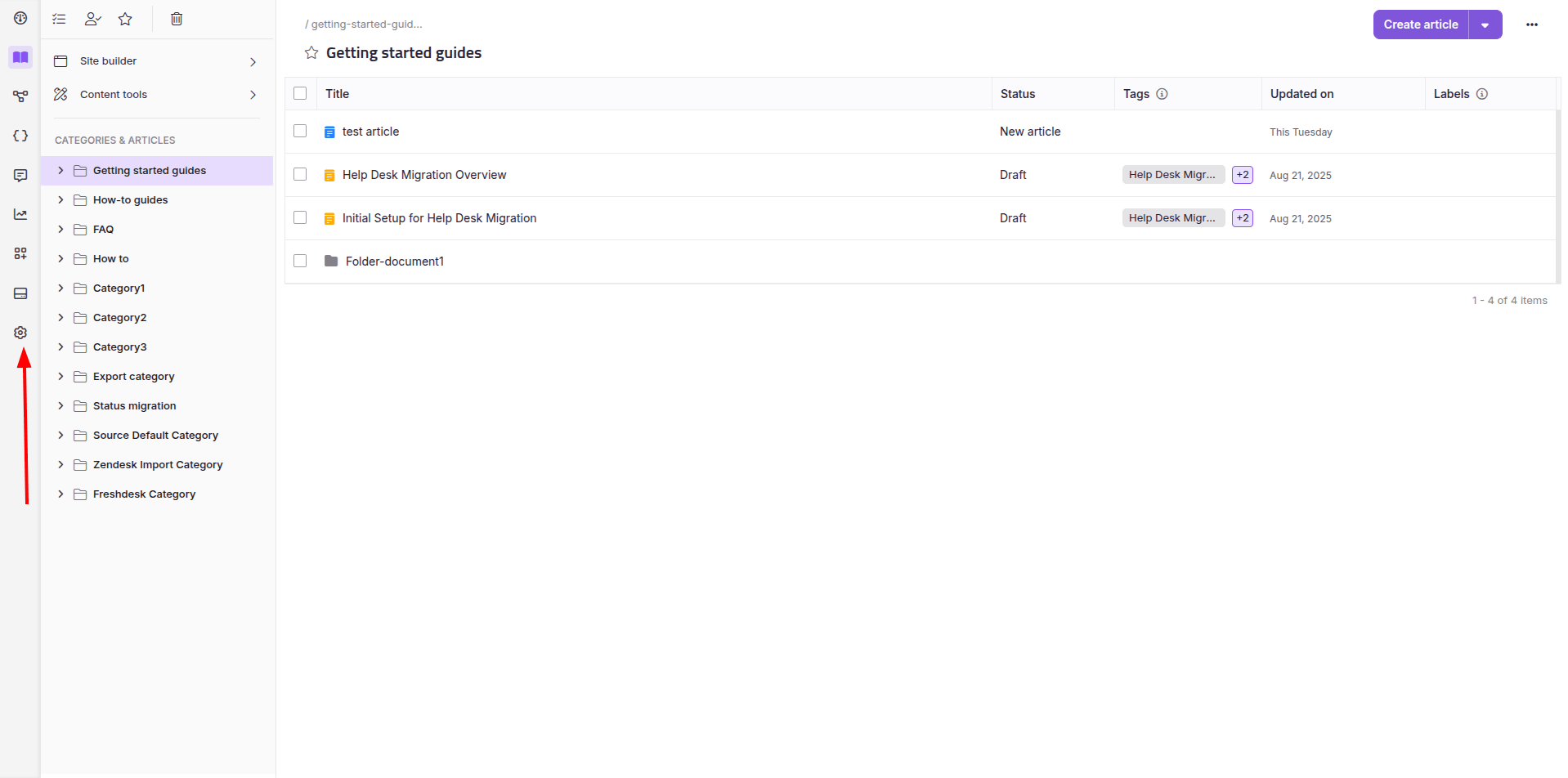This screenshot has height=778, width=1568.
Task: Open the API documentation curly braces icon
Action: [x=20, y=136]
